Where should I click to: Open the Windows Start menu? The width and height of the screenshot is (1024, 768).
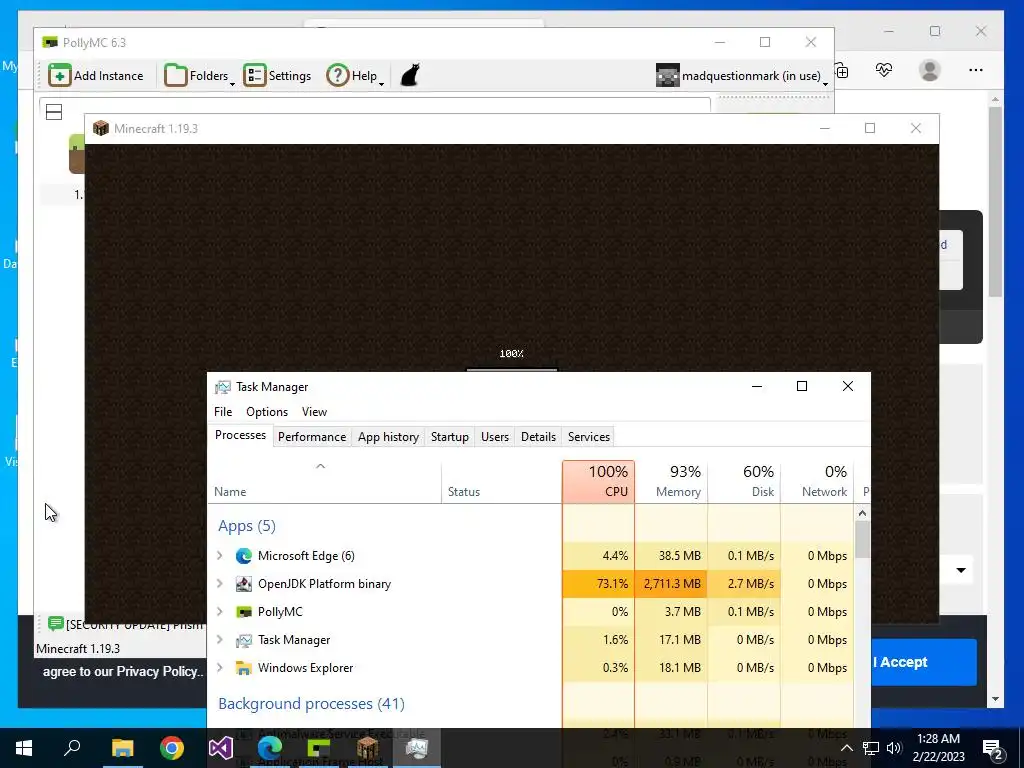click(x=24, y=748)
